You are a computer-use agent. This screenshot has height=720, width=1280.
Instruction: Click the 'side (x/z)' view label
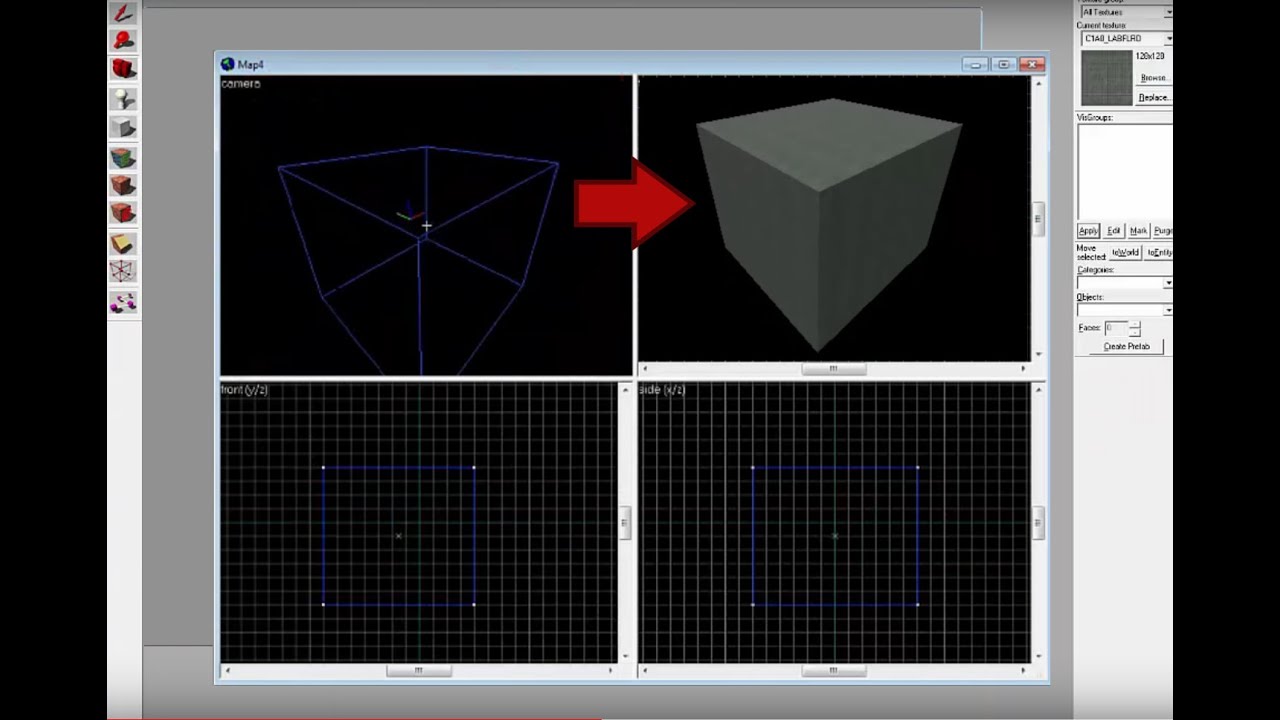(x=662, y=389)
